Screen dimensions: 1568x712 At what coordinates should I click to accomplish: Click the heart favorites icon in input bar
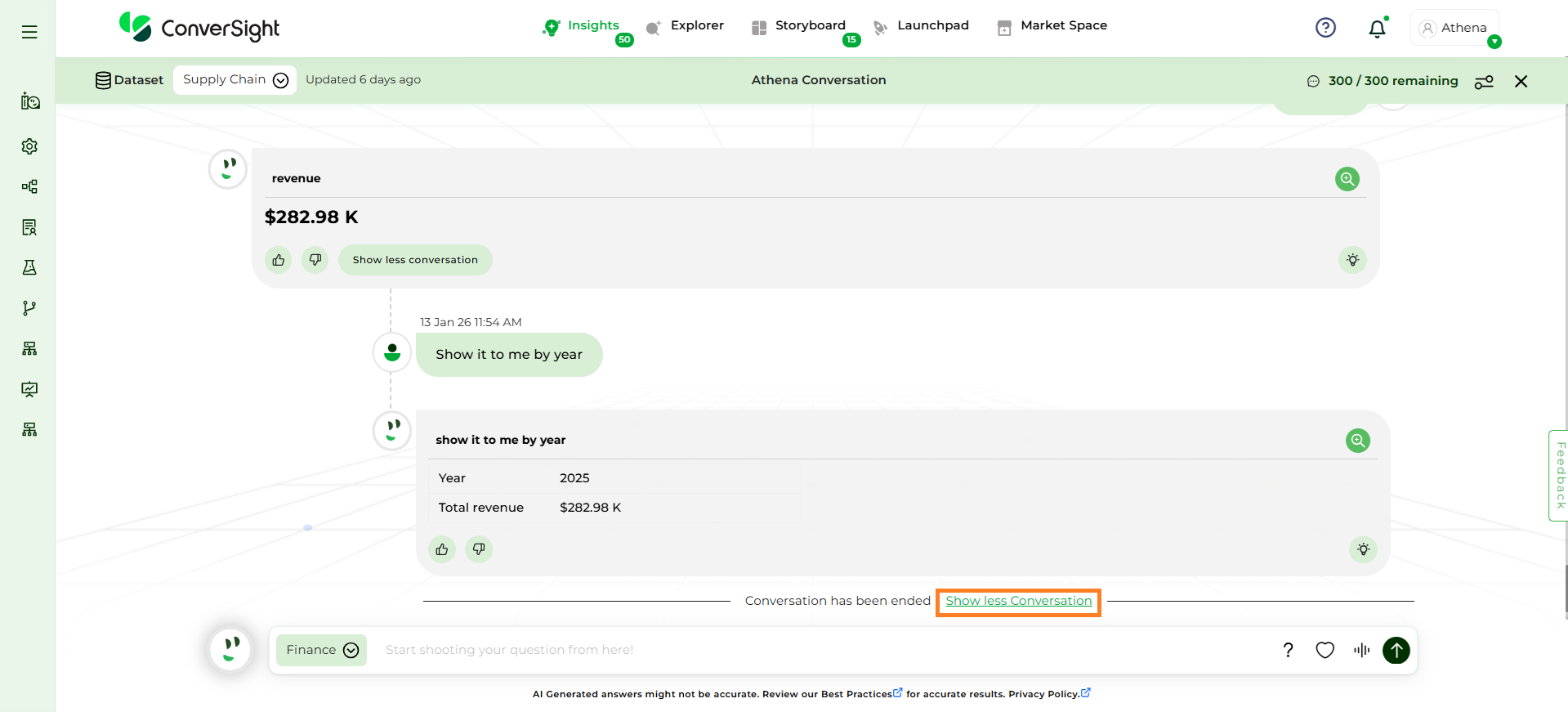1325,650
